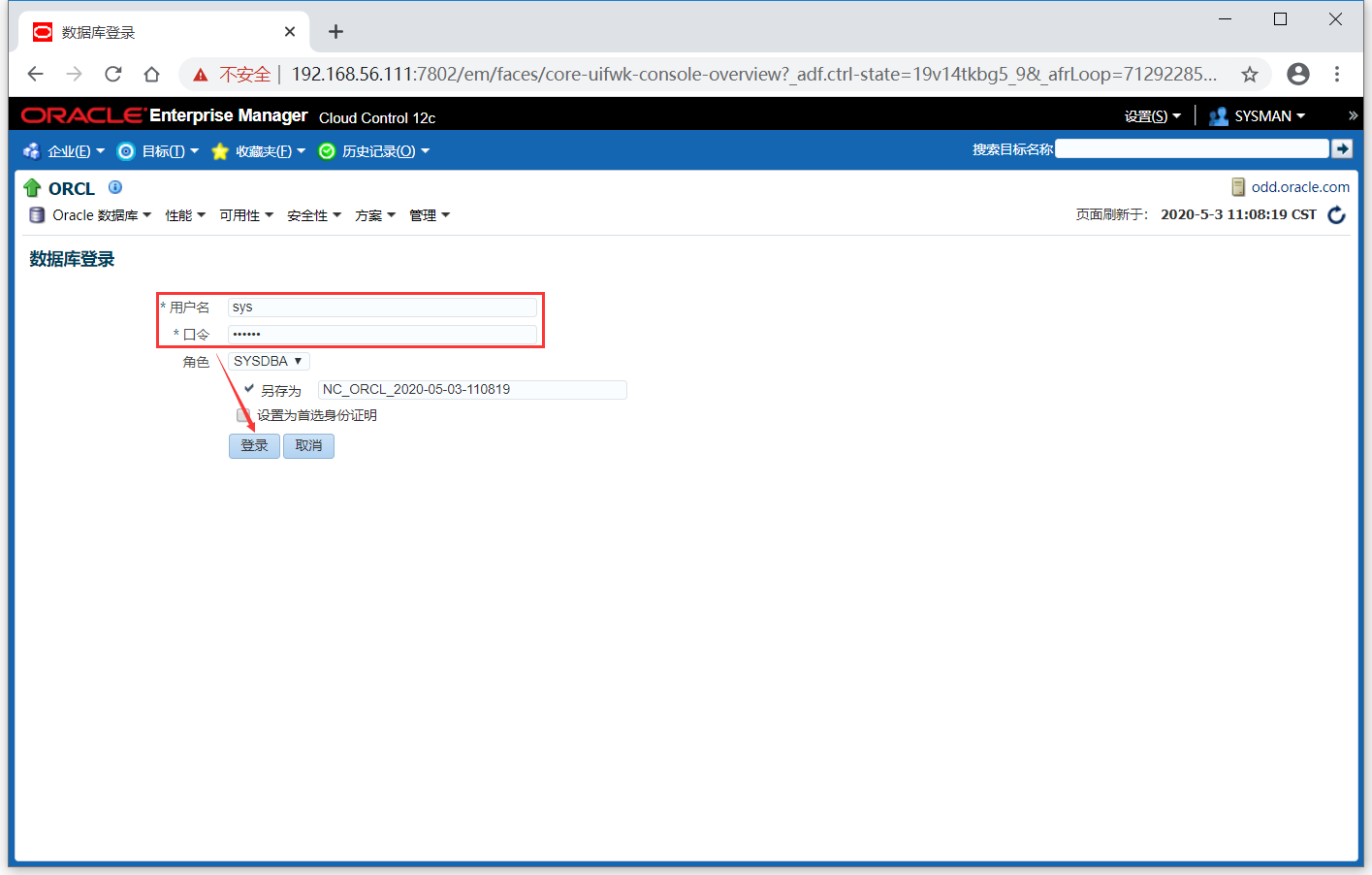Open the 设置(S) dropdown

pyautogui.click(x=1153, y=115)
